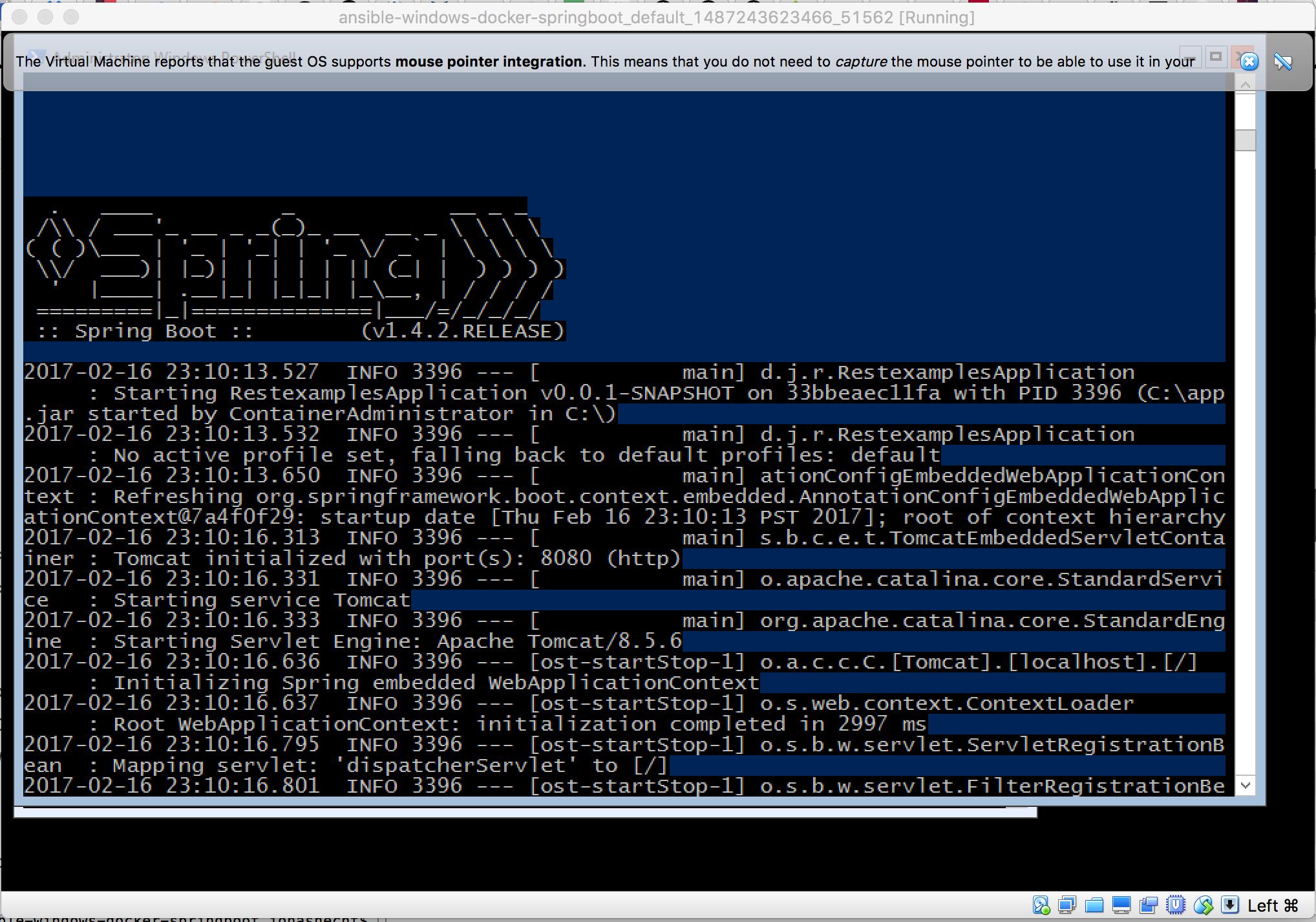Click the hard disk activity status icon
The height and width of the screenshot is (922, 1316).
click(x=1041, y=905)
